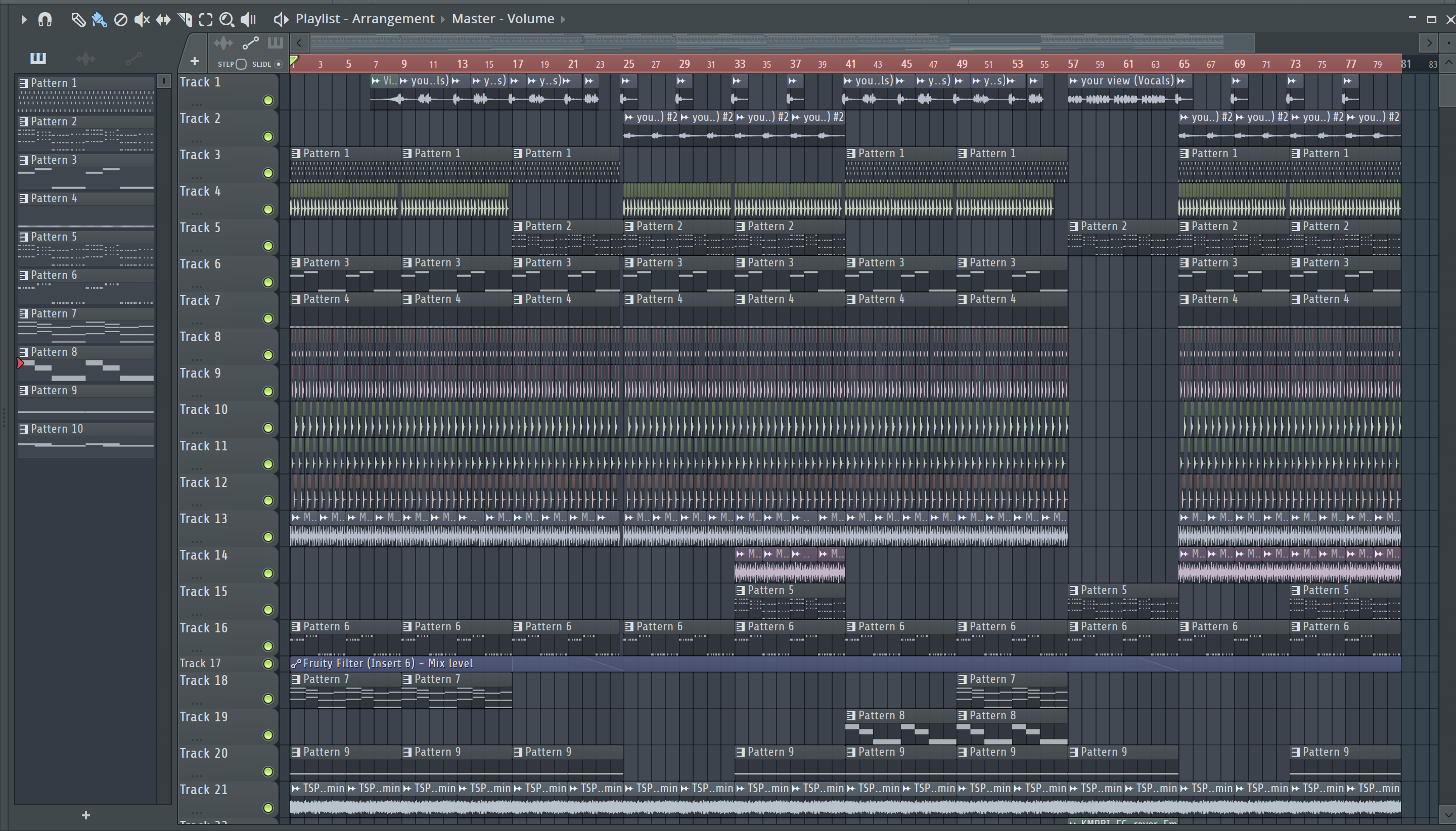Select the Zoom magnifier tool
The image size is (1456, 831).
pos(226,19)
